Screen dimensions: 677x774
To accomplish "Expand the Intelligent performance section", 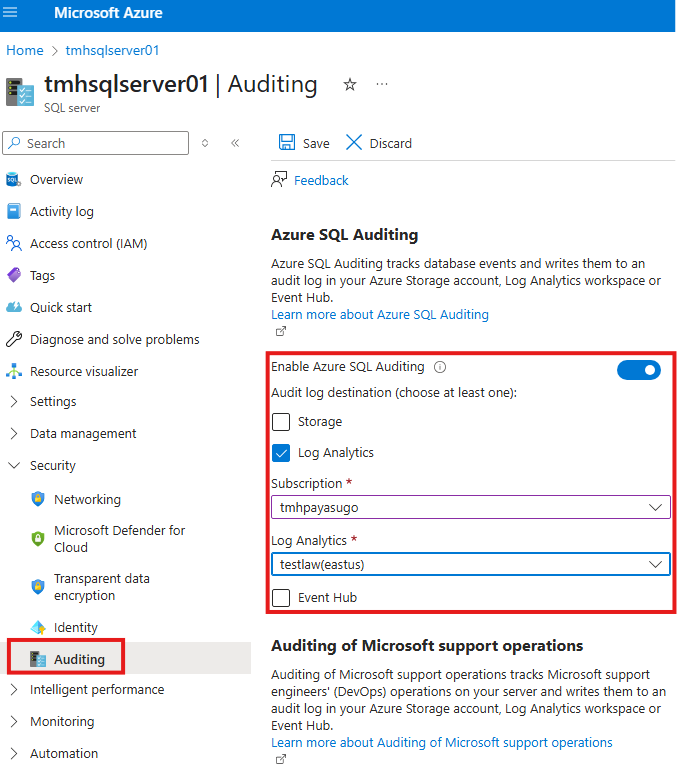I will click(x=14, y=690).
